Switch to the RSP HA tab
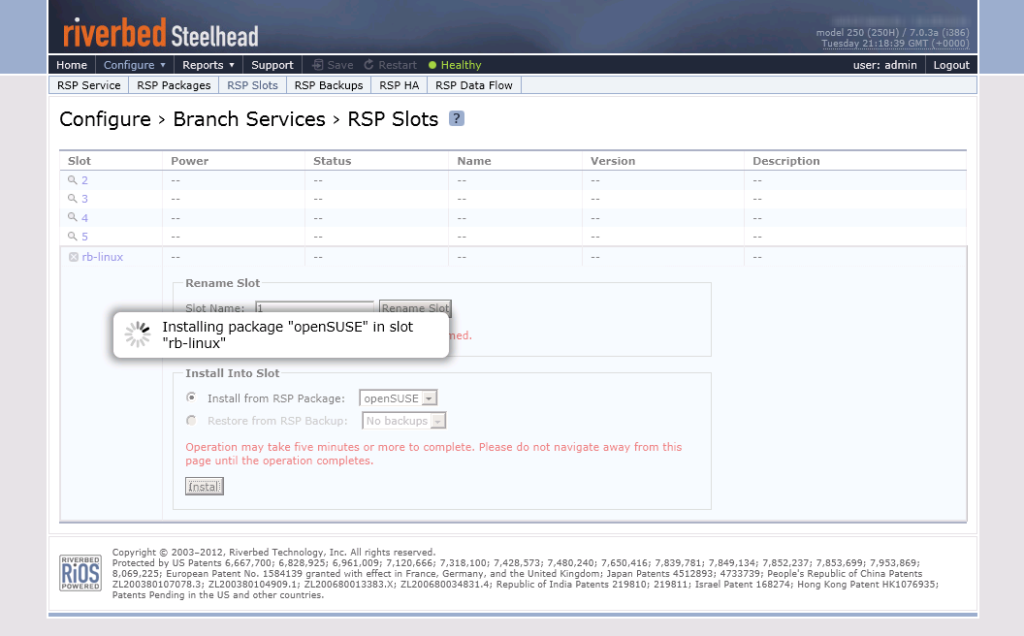Viewport: 1024px width, 636px height. click(x=399, y=85)
